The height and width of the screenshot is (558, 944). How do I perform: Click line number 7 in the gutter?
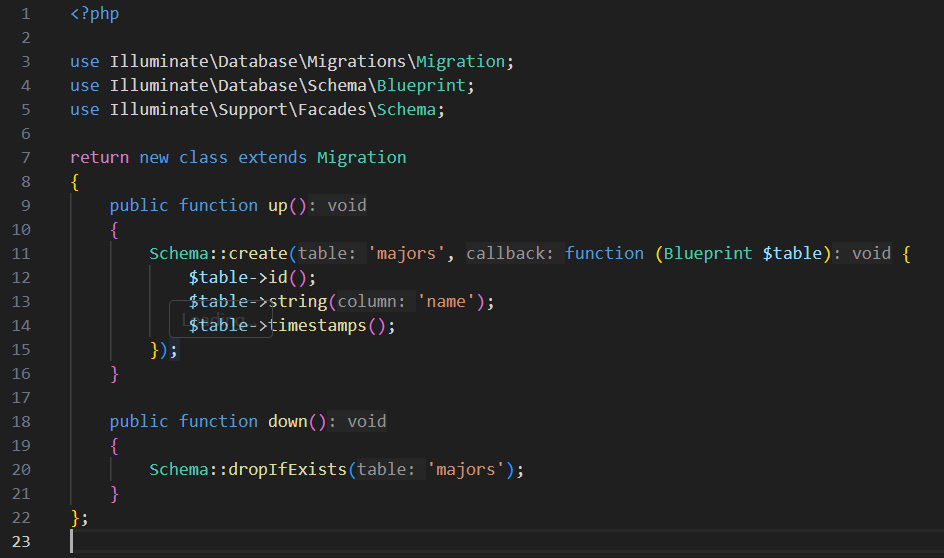pos(24,157)
